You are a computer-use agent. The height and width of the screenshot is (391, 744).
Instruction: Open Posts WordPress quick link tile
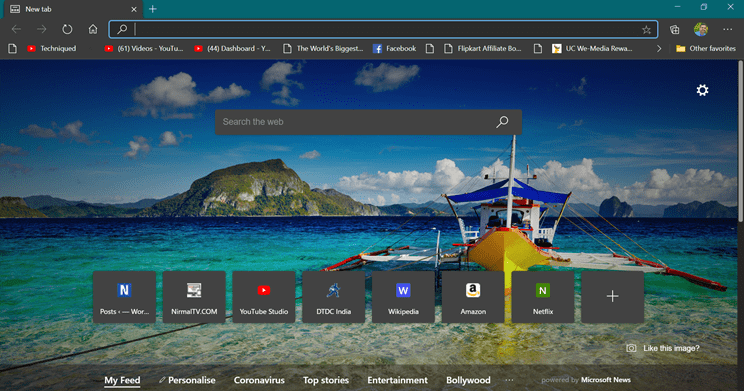pyautogui.click(x=124, y=297)
